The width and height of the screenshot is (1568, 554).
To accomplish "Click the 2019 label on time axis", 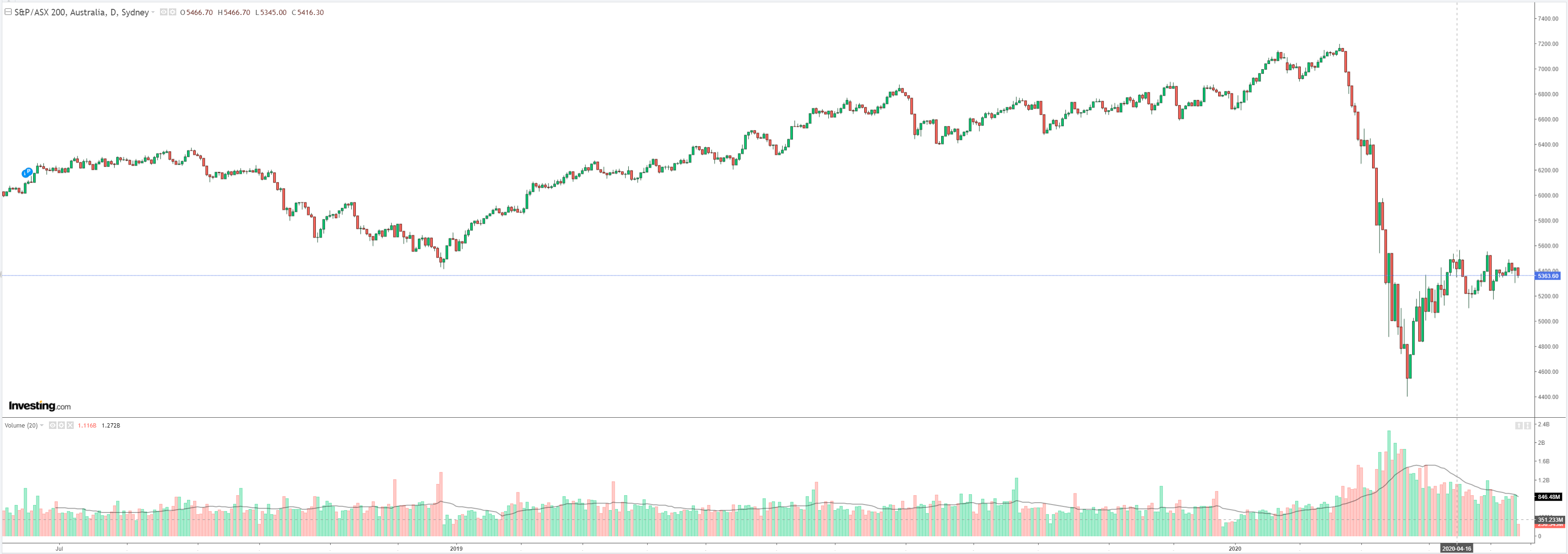I will 456,548.
